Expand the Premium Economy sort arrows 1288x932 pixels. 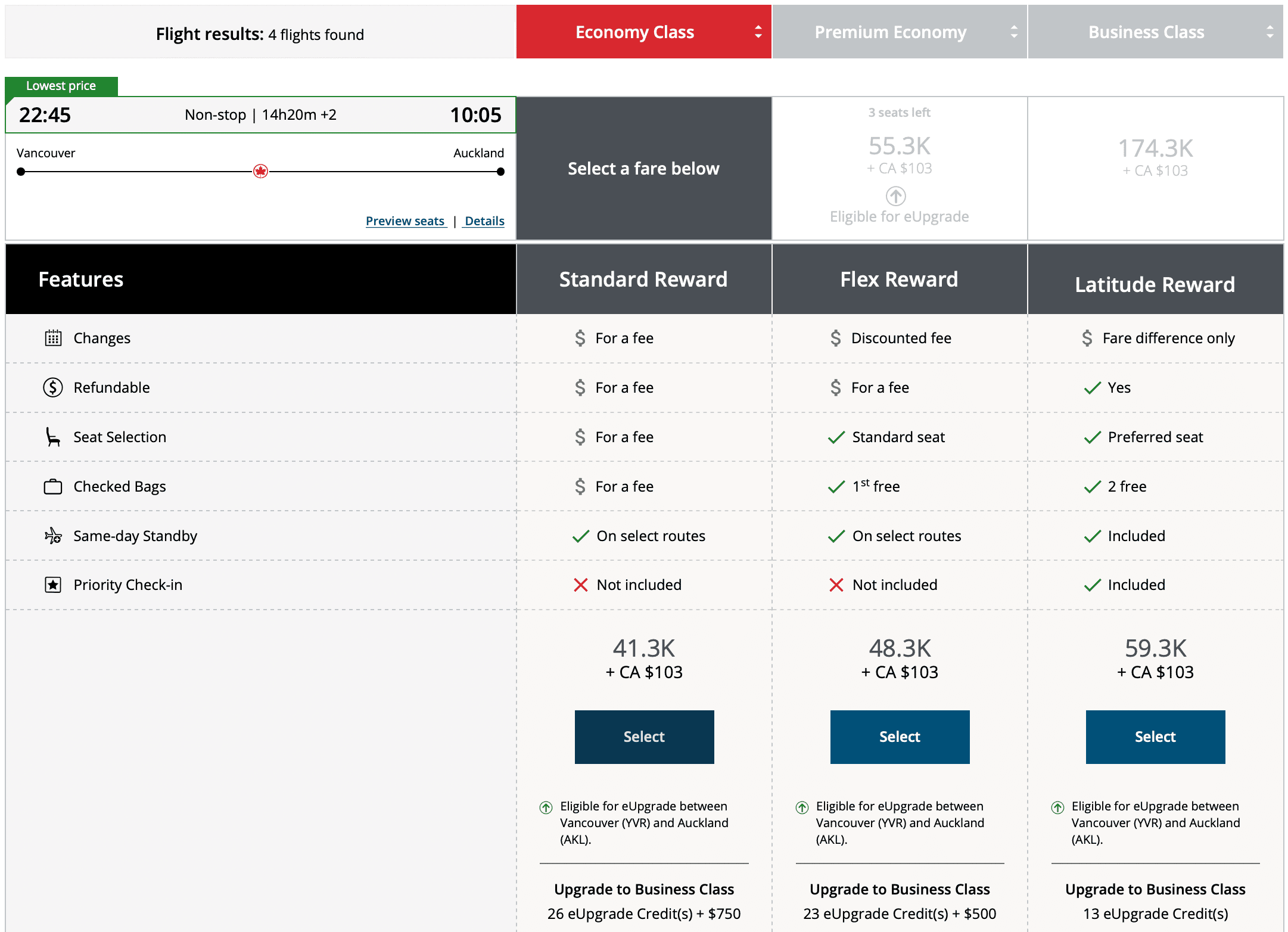click(x=1013, y=32)
